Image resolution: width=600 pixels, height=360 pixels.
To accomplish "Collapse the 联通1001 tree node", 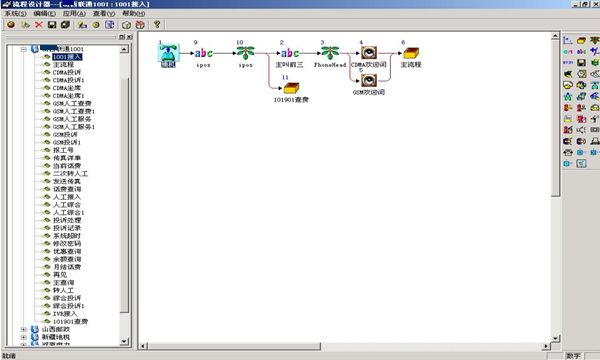I will [x=24, y=49].
